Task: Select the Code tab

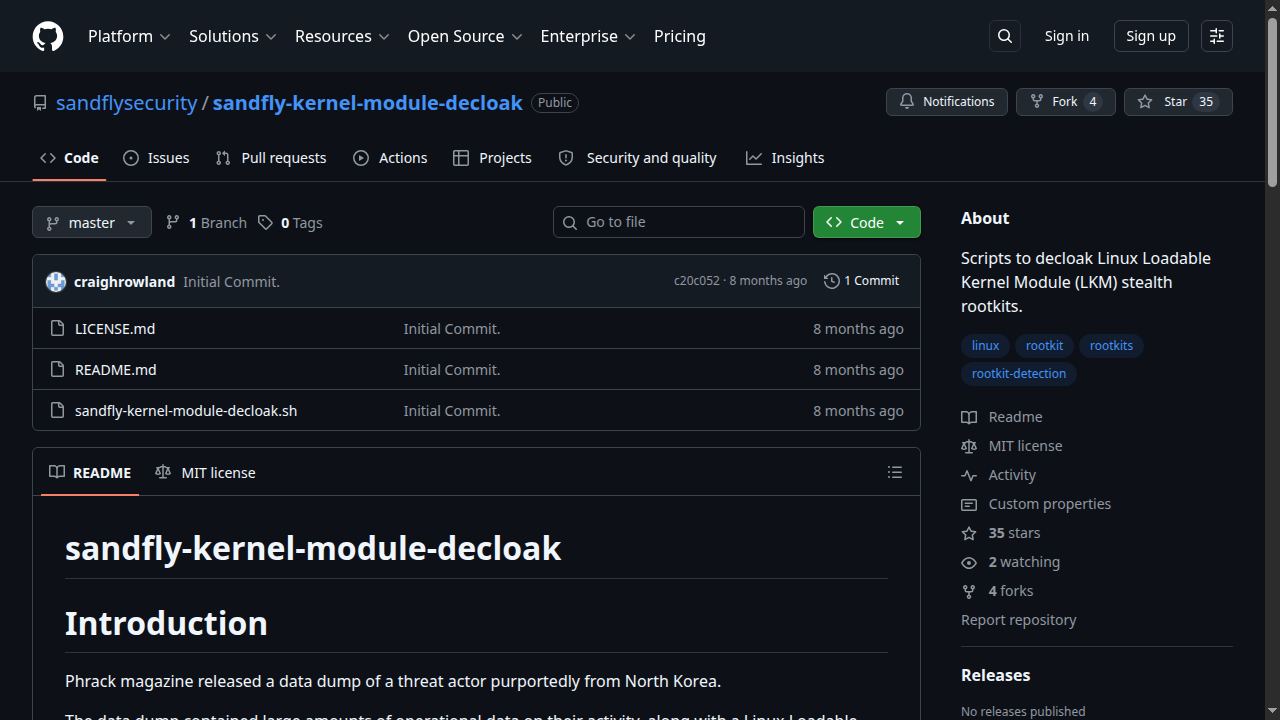Action: tap(69, 158)
